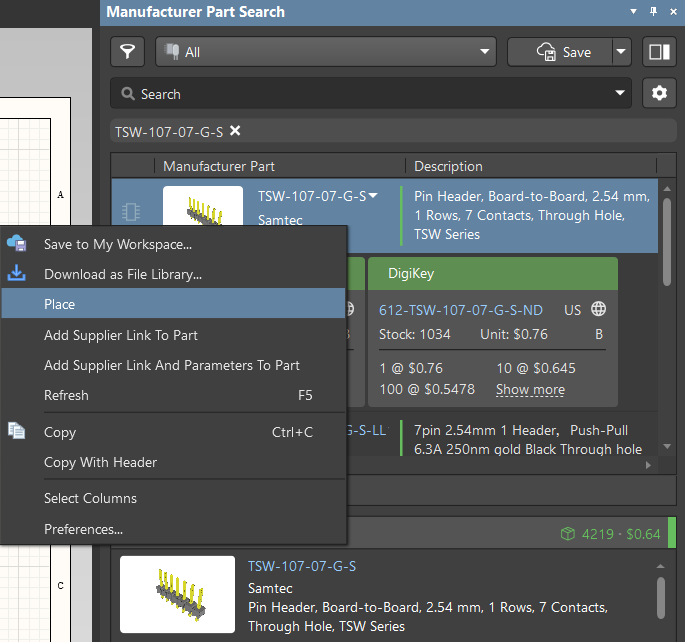
Task: Click the US country label in DigiKey card
Action: (572, 310)
